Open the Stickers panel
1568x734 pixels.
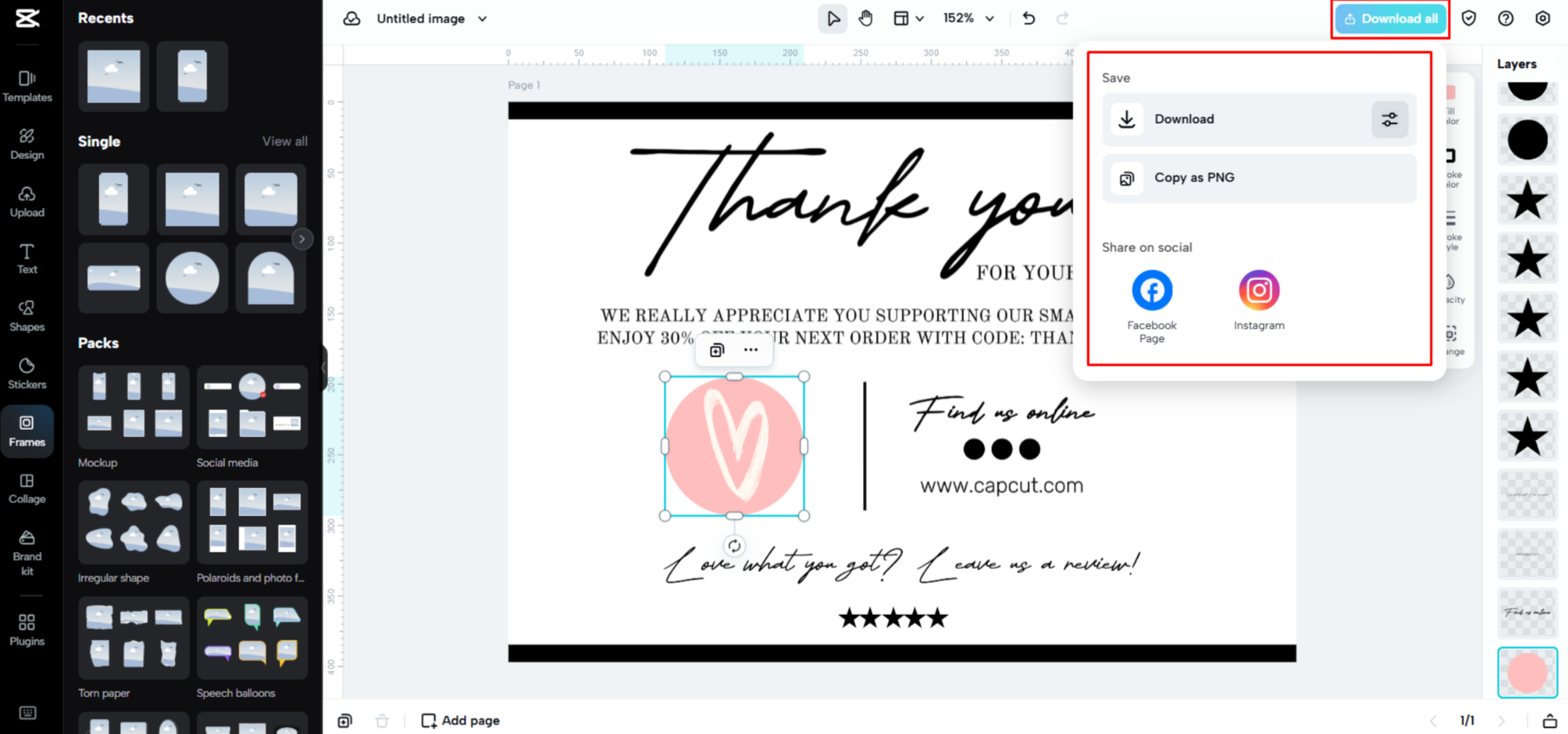(27, 372)
